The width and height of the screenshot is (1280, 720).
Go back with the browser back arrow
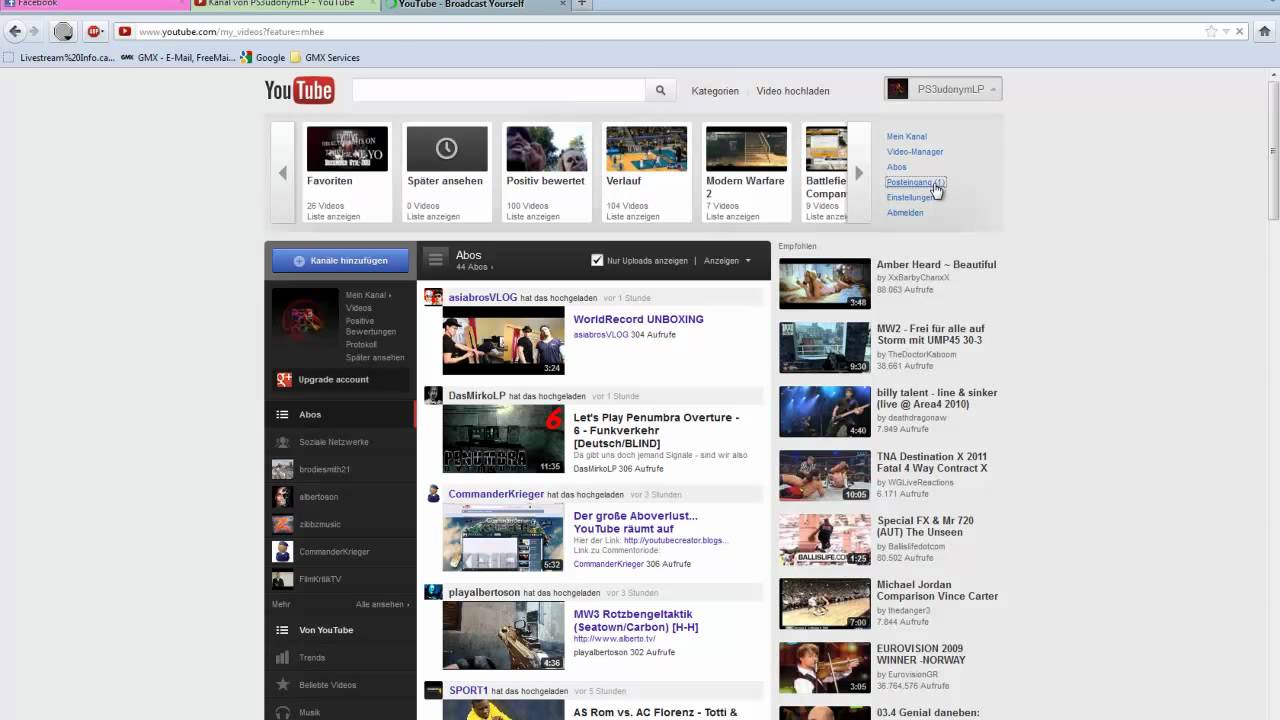pyautogui.click(x=15, y=31)
